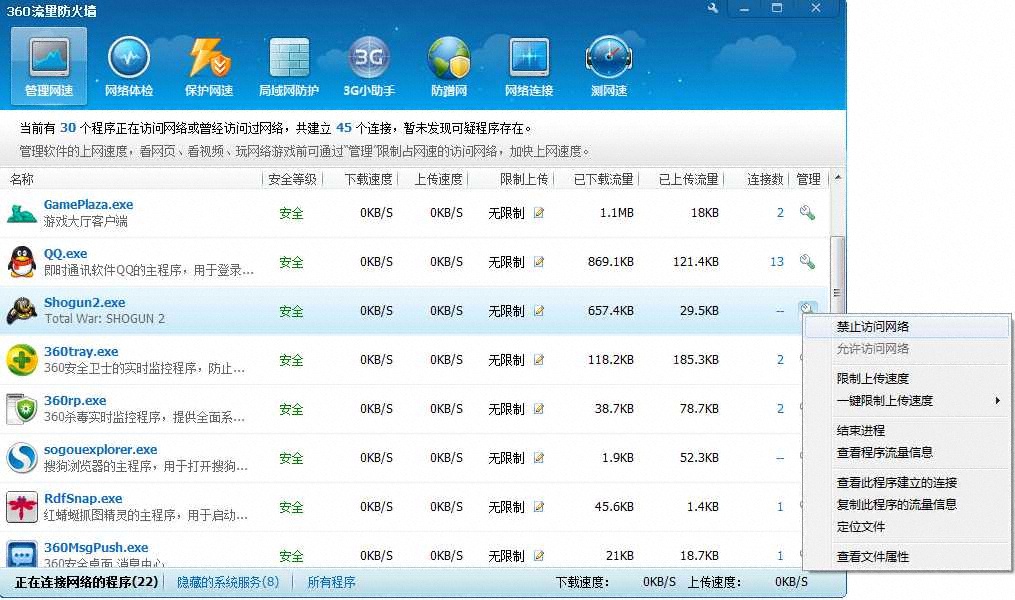The width and height of the screenshot is (1015, 600).
Task: Open manage wrench for GamePlaza.exe
Action: [x=807, y=212]
